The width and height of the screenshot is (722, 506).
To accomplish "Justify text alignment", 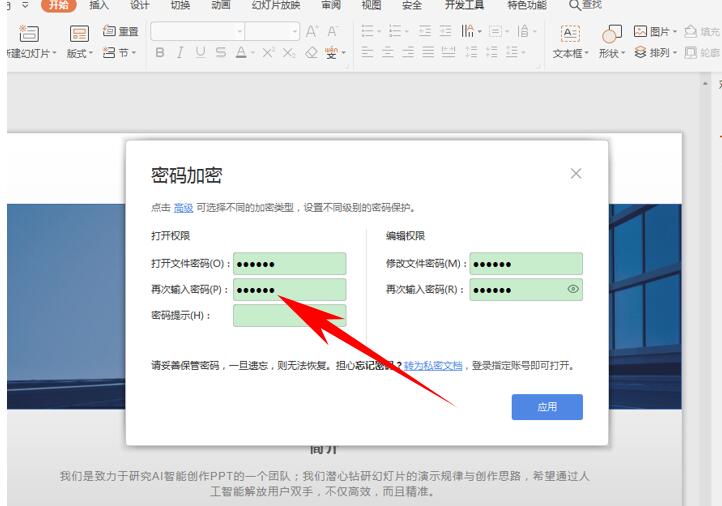I will tap(428, 52).
